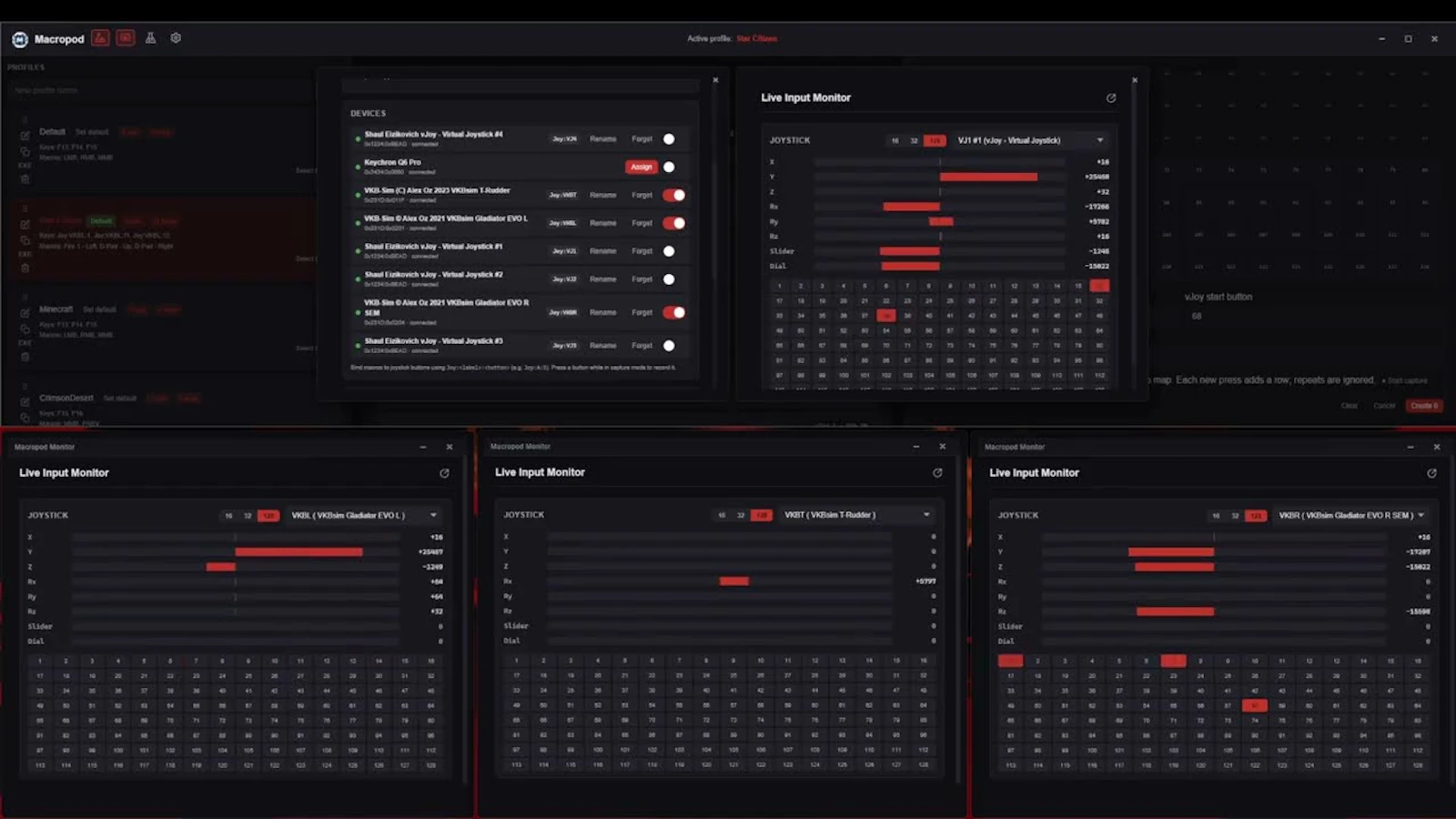This screenshot has height=819, width=1456.
Task: Close the VJ1 Live Input Monitor panel
Action: pyautogui.click(x=1135, y=80)
